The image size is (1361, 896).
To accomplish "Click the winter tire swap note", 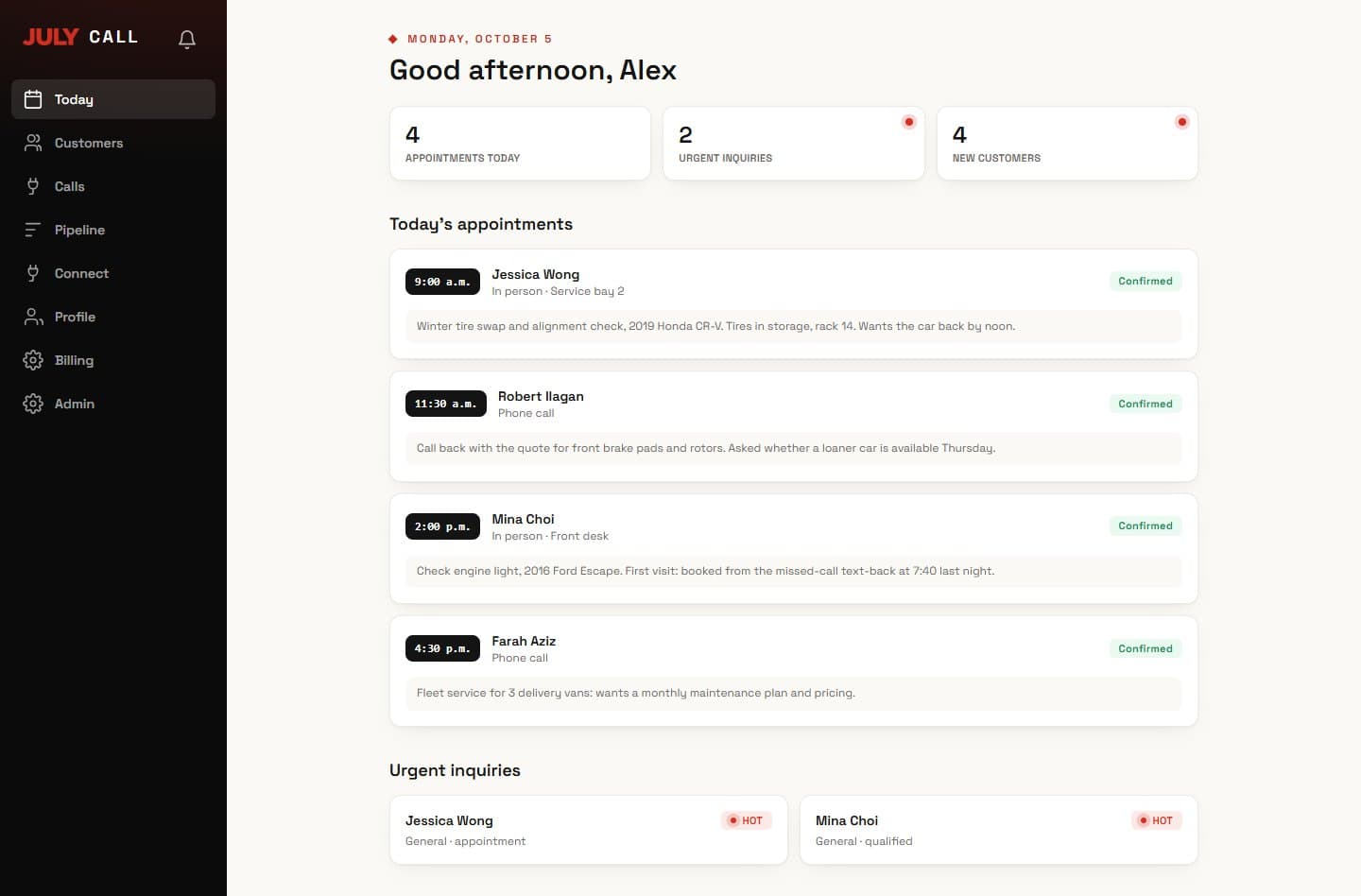I will click(x=794, y=326).
